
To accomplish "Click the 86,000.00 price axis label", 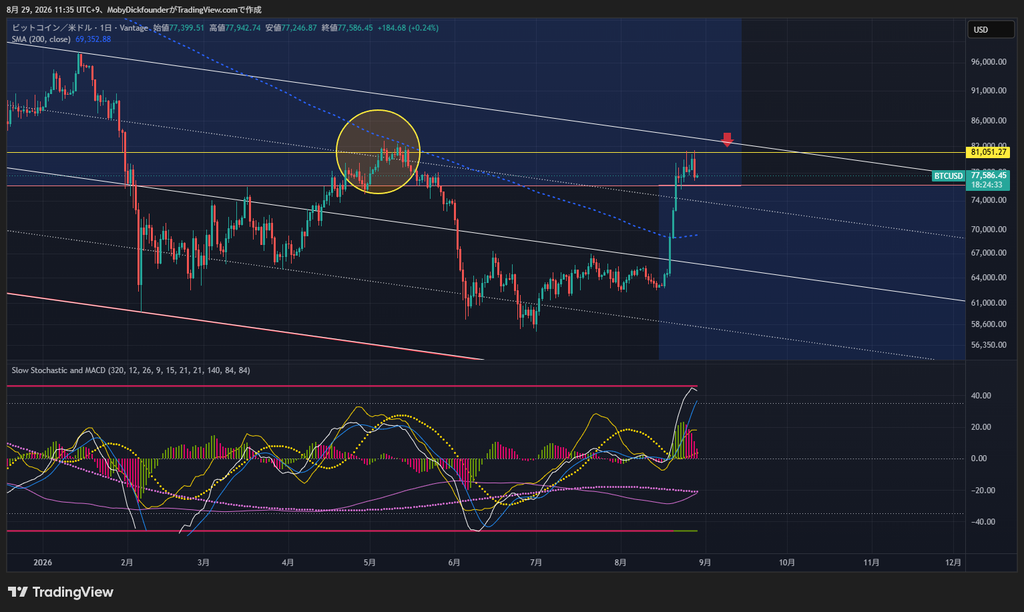I will pos(989,121).
